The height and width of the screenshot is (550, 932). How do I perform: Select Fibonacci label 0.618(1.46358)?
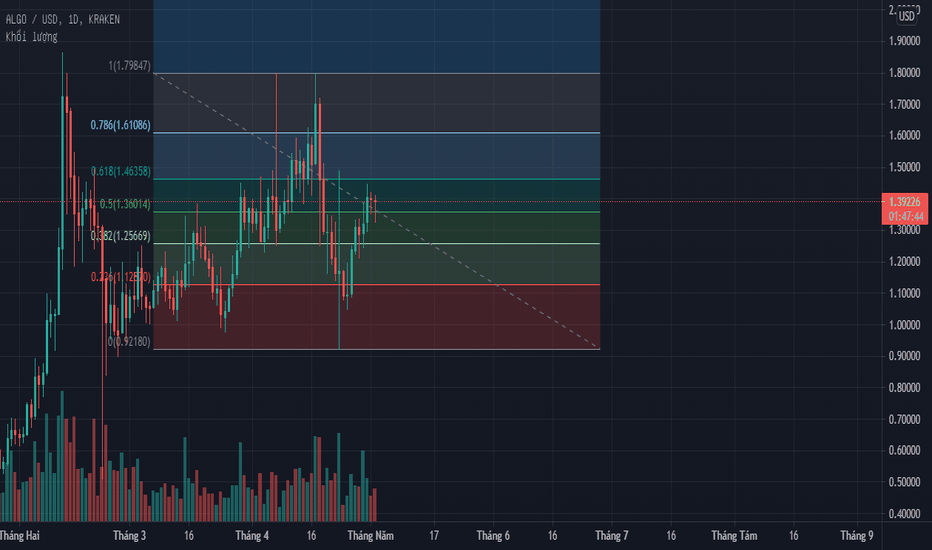121,171
